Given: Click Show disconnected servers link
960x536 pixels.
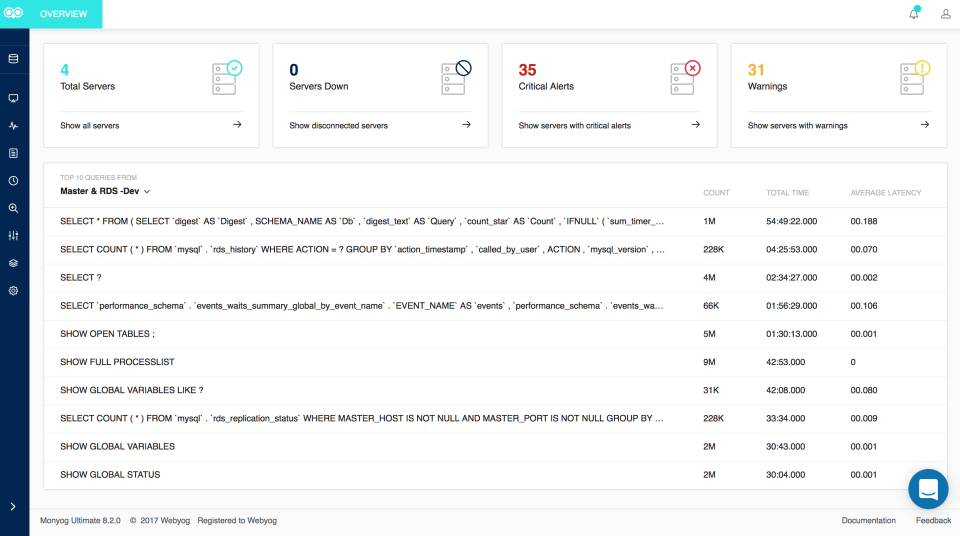Looking at the screenshot, I should click(339, 126).
